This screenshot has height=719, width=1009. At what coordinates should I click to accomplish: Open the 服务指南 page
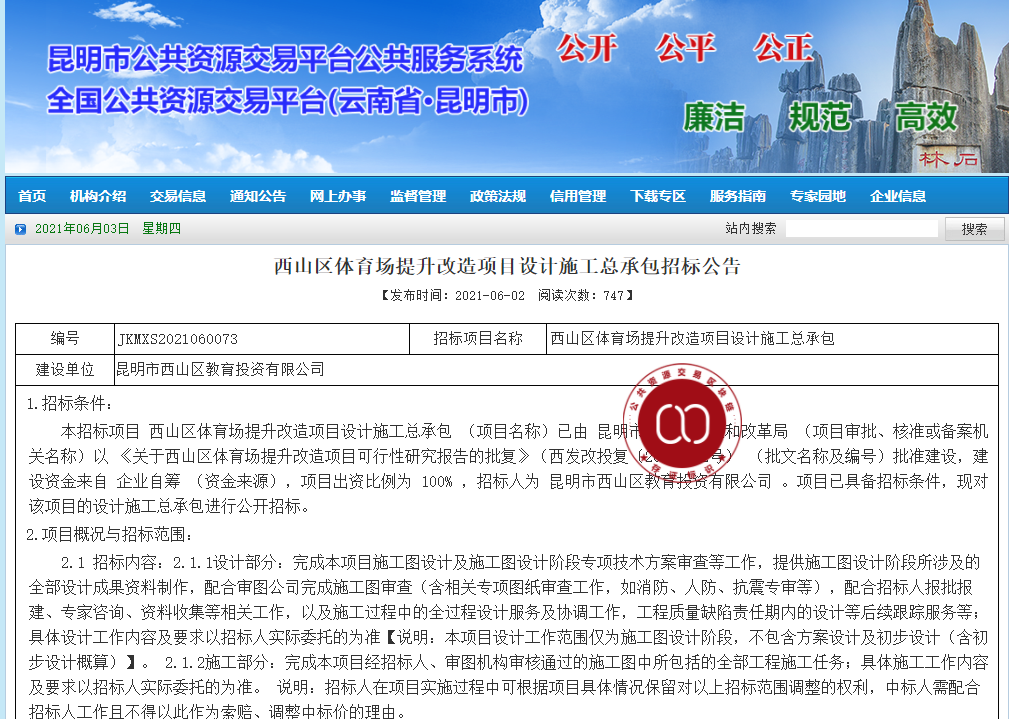click(x=737, y=196)
